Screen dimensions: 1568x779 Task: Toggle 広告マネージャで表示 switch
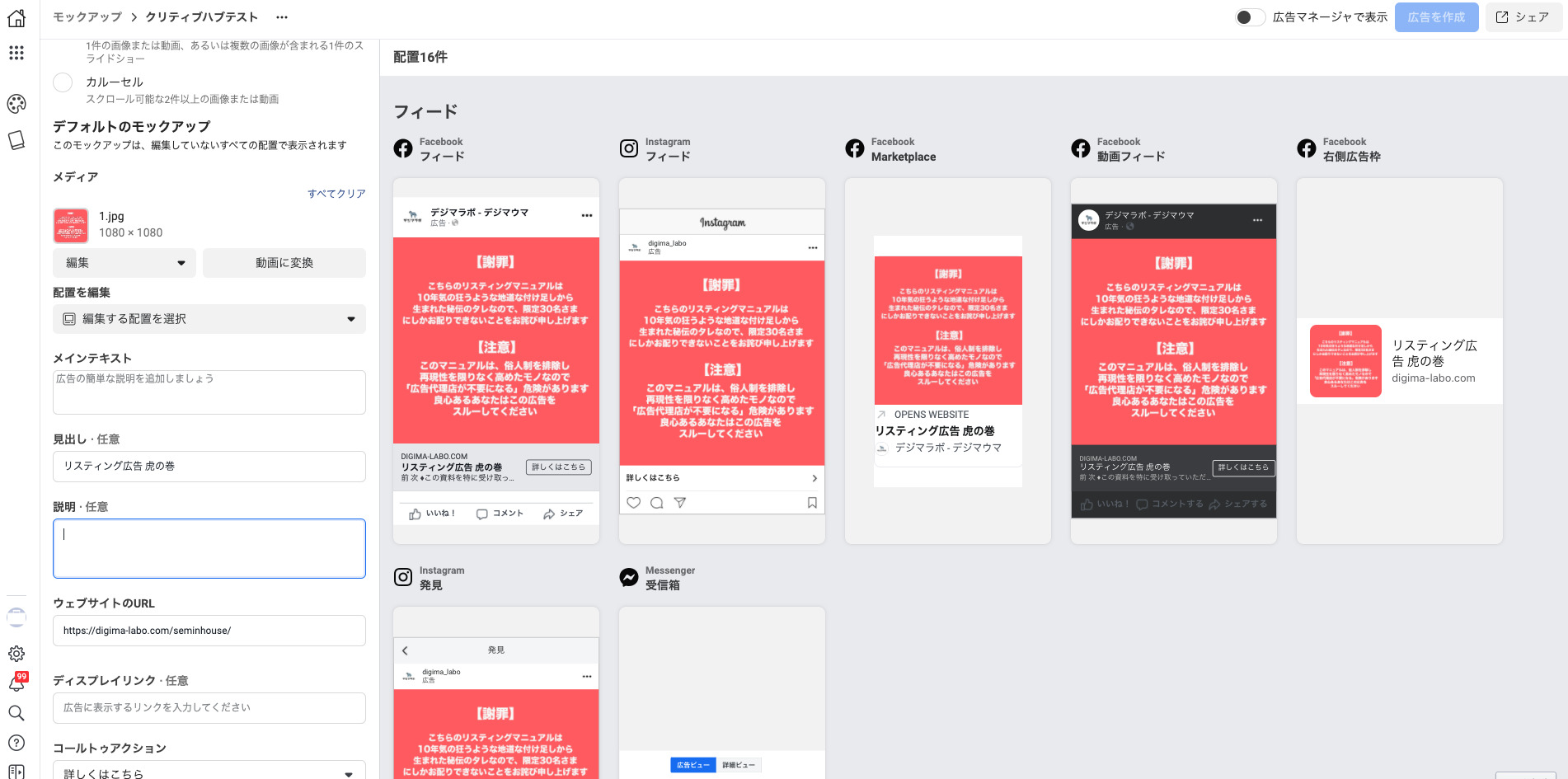pyautogui.click(x=1250, y=17)
